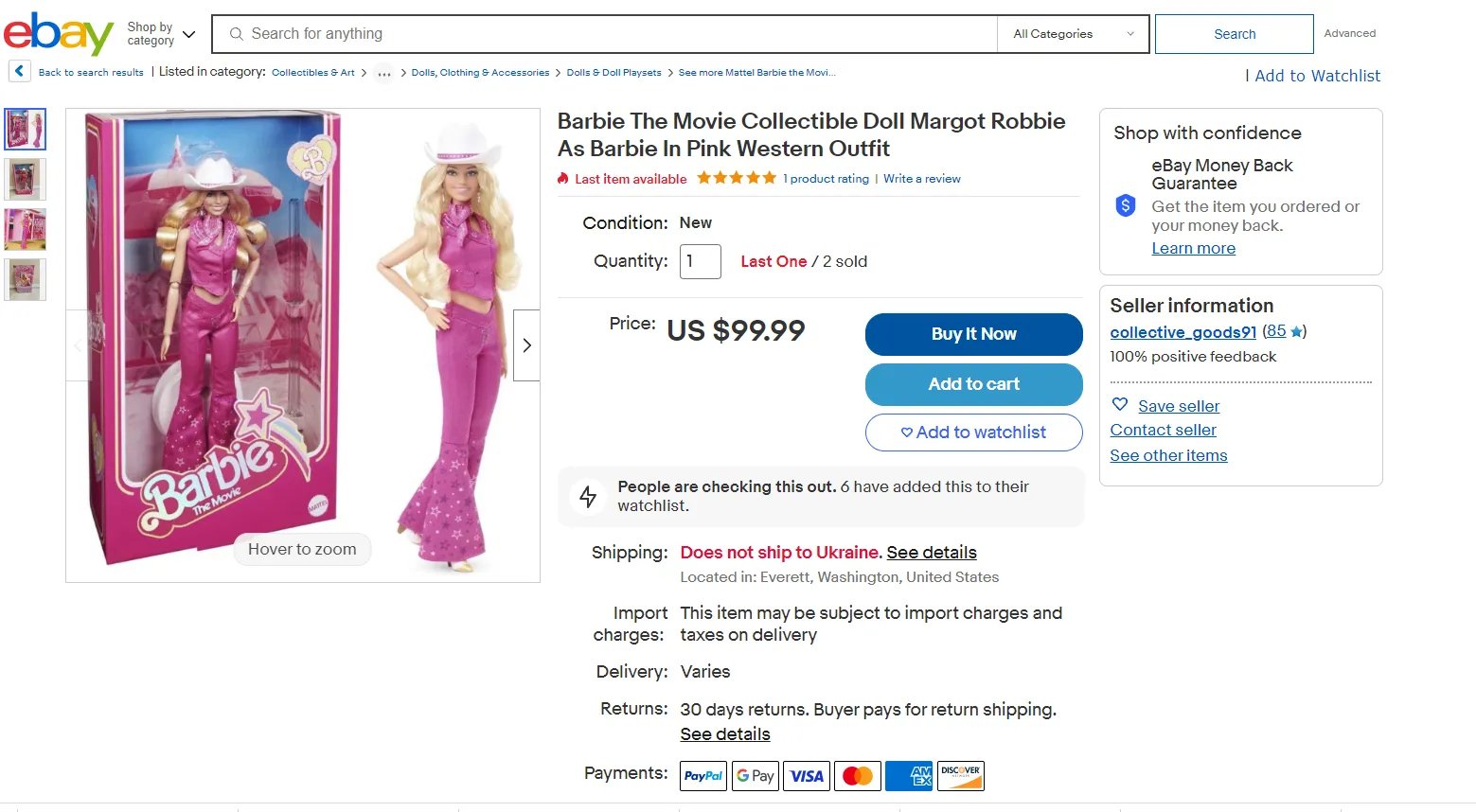This screenshot has width=1476, height=812.
Task: Open the collective_goods91 seller profile
Action: [x=1183, y=332]
